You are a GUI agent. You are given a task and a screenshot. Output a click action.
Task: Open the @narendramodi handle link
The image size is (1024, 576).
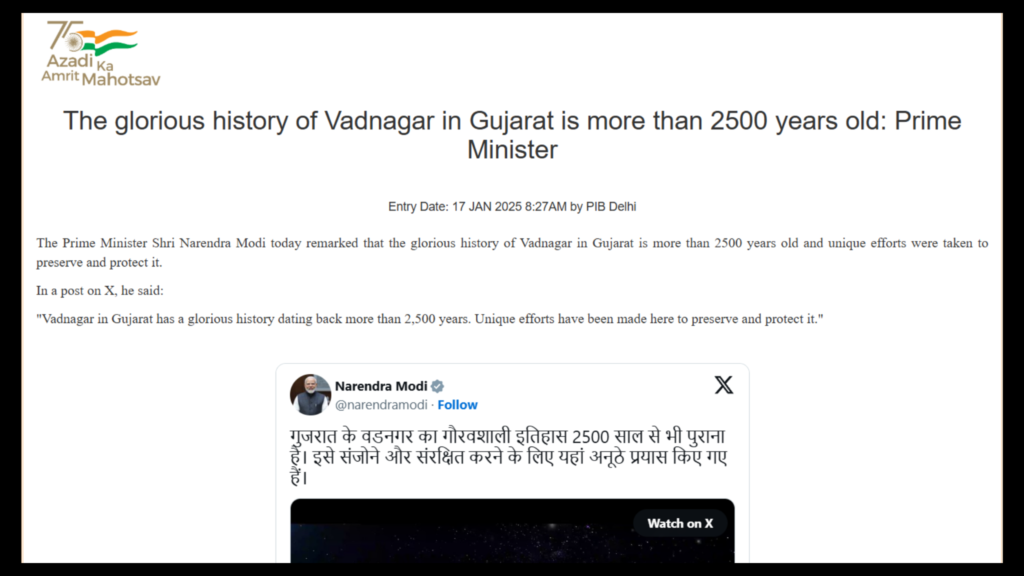pyautogui.click(x=381, y=405)
